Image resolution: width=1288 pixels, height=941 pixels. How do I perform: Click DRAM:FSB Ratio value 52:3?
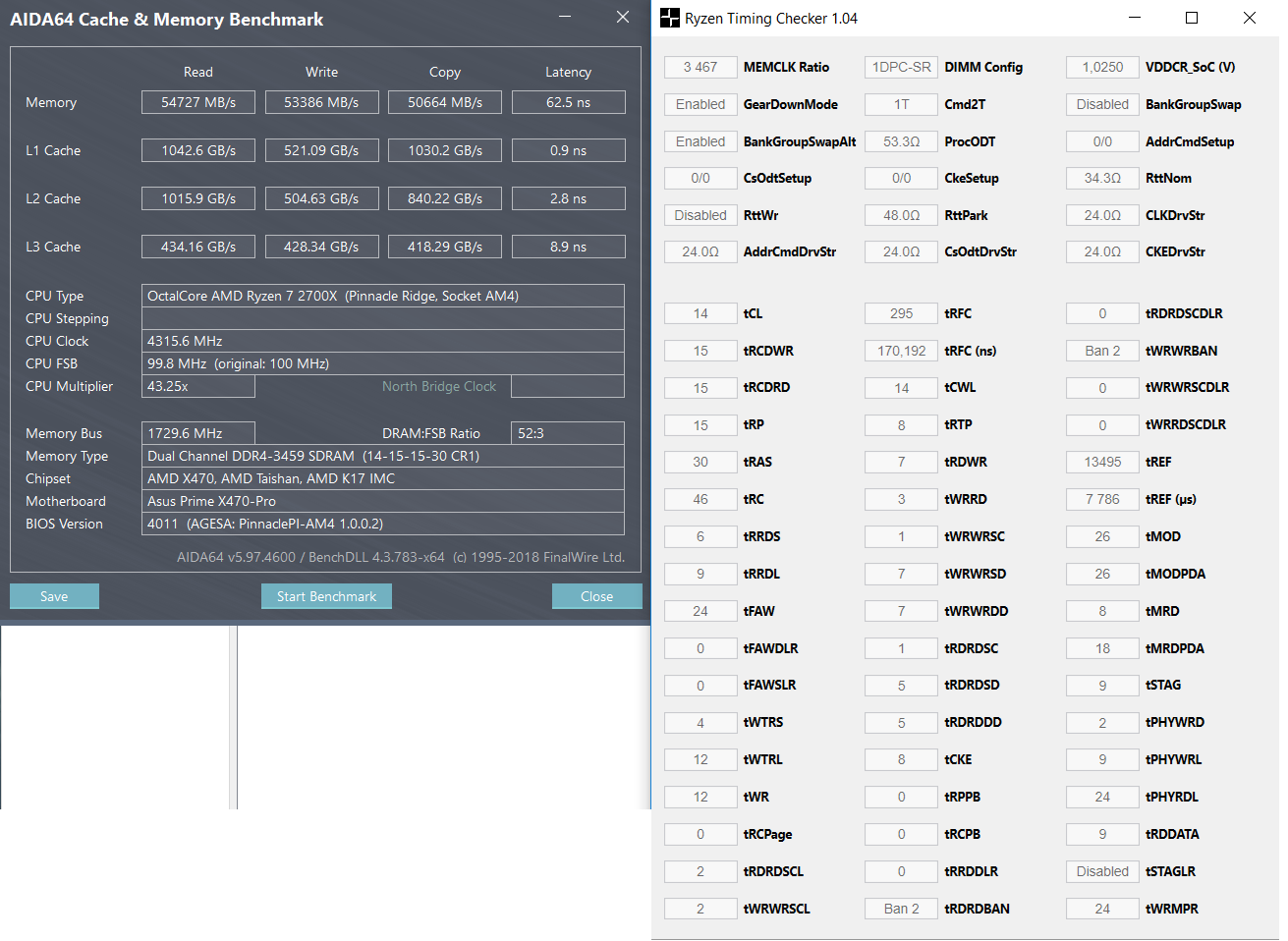[x=568, y=433]
